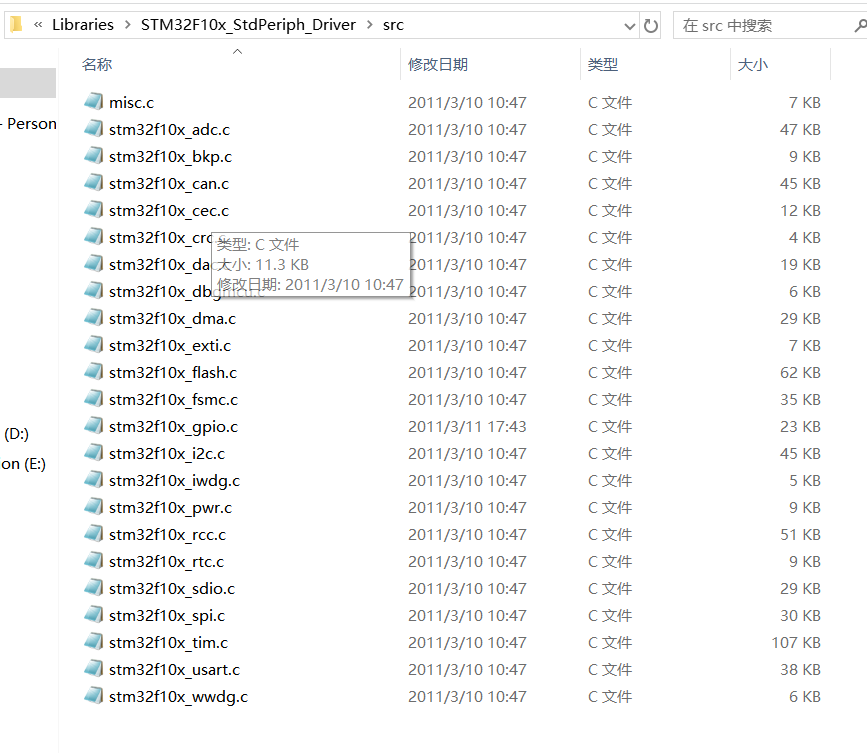Click the stm32f10x_dac.c file icon

point(93,264)
